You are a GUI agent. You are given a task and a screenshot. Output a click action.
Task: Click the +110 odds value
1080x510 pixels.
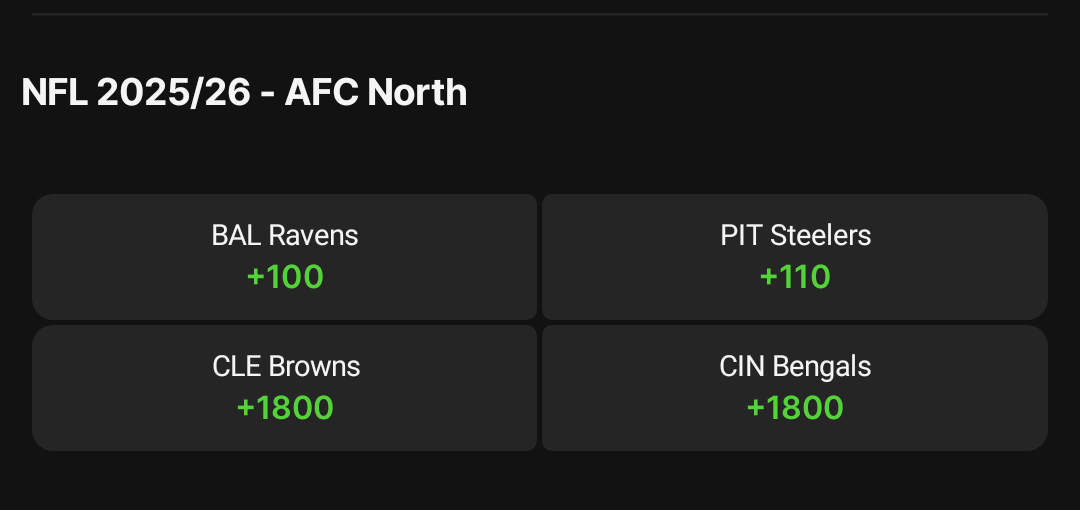click(x=795, y=277)
